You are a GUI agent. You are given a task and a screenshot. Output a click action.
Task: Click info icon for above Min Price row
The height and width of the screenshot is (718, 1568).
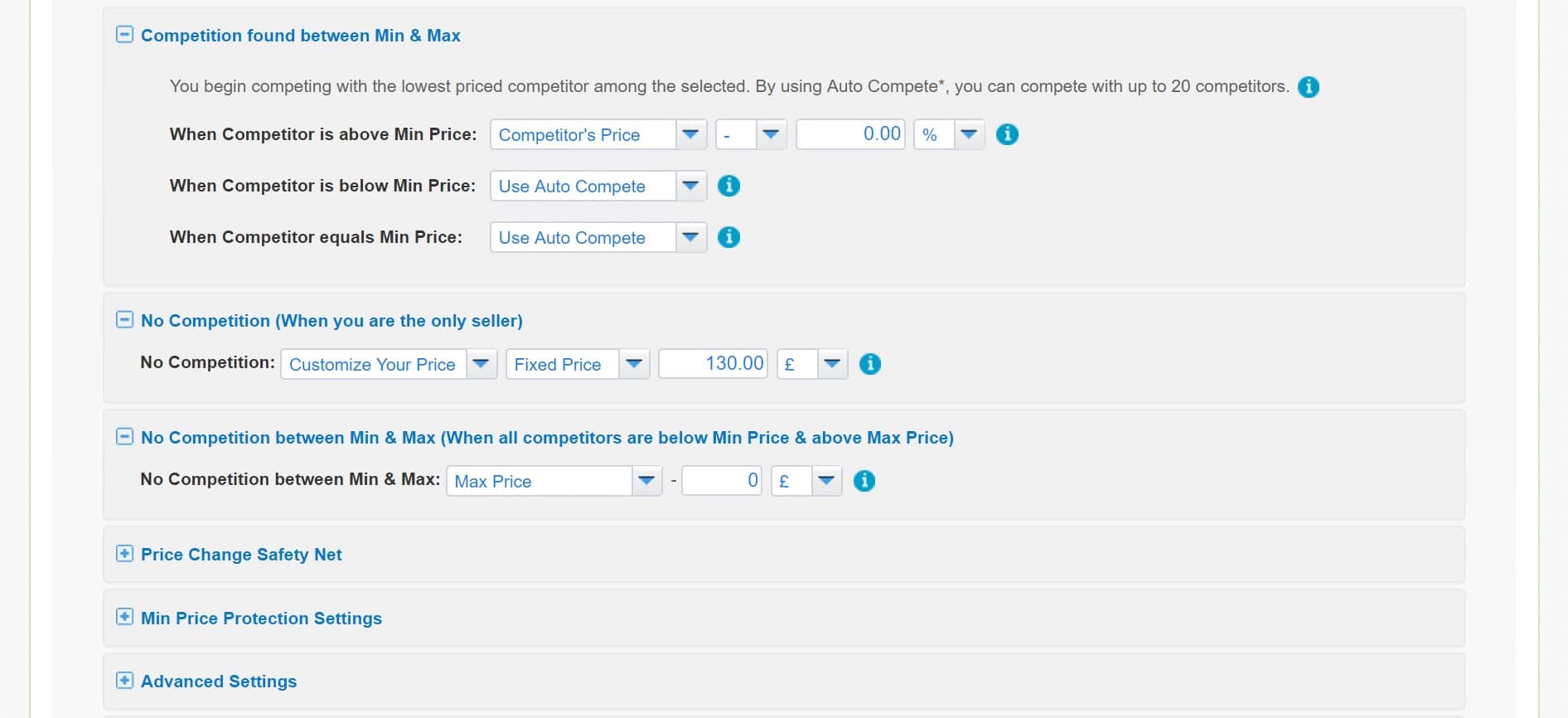1007,134
